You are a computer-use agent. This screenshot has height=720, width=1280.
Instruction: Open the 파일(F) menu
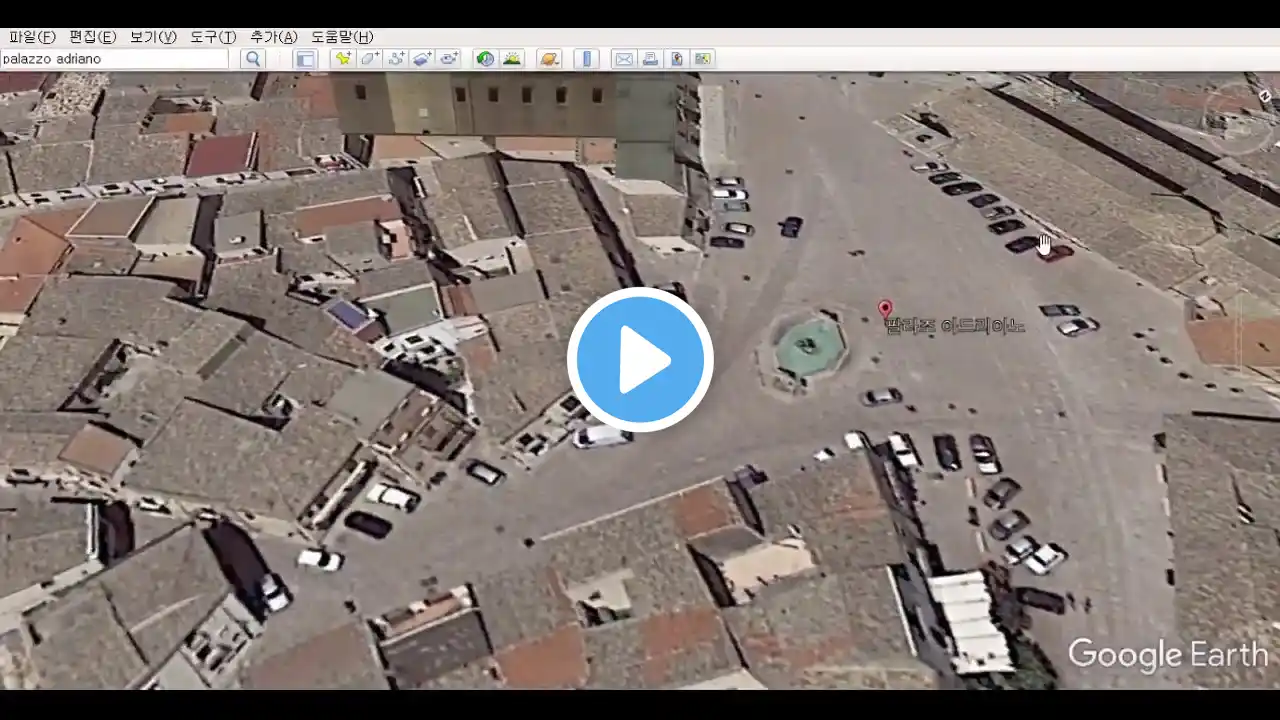32,37
